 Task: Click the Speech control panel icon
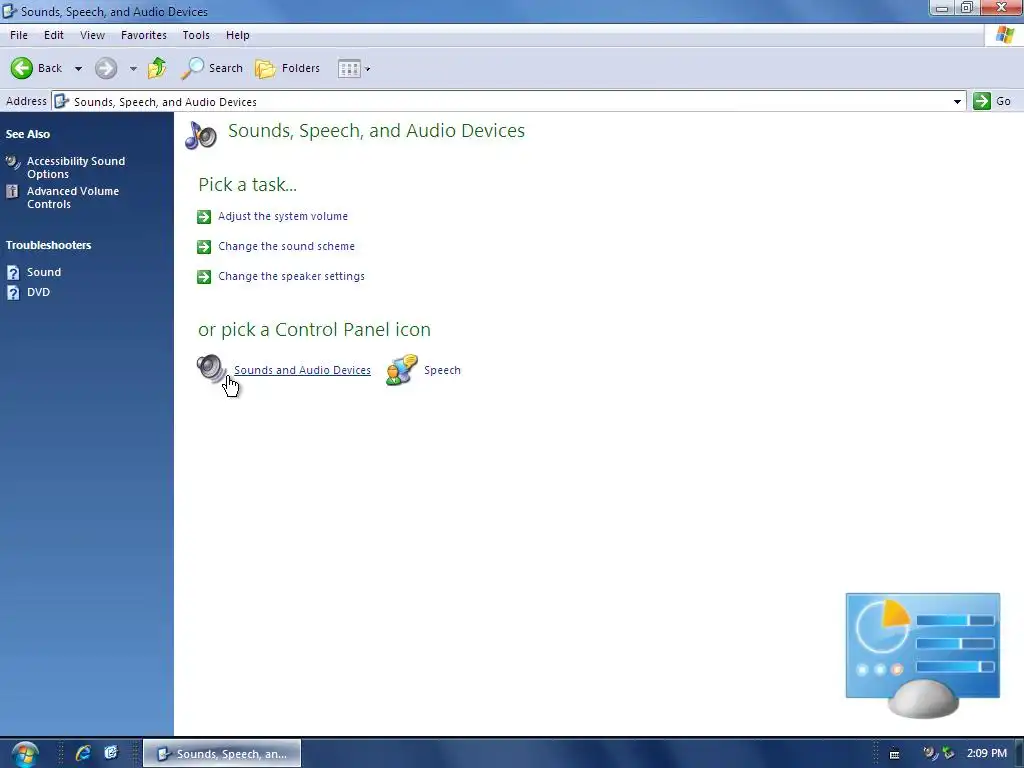click(402, 370)
